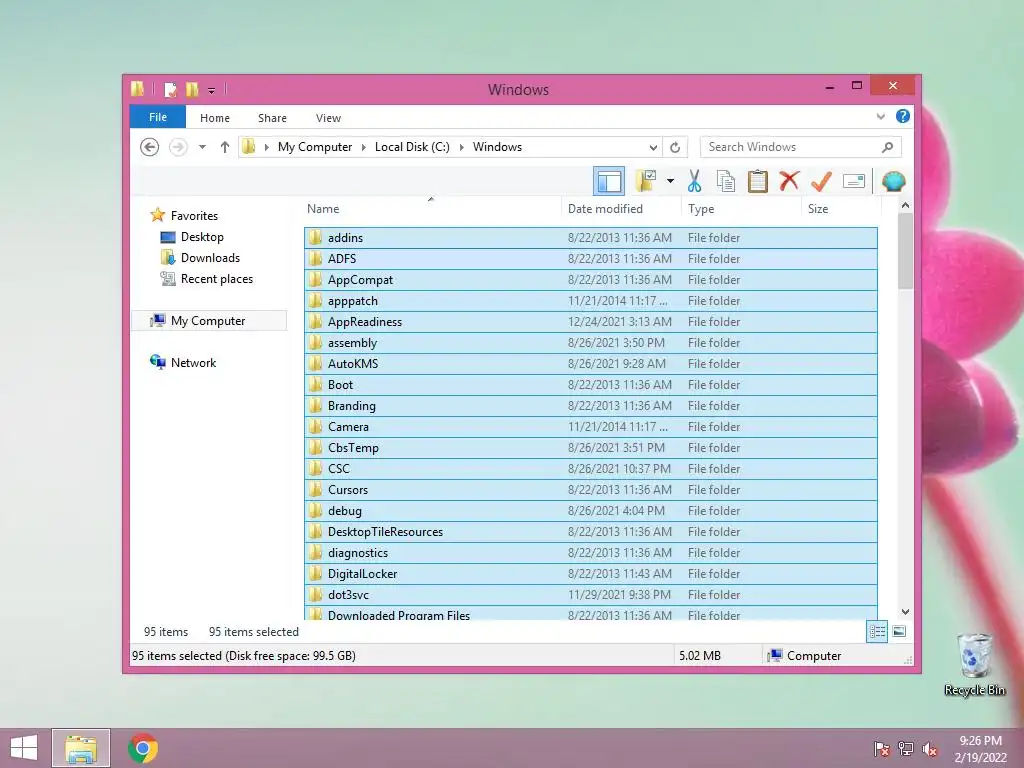The height and width of the screenshot is (768, 1024).
Task: Switch to the Home ribbon tab
Action: 215,118
